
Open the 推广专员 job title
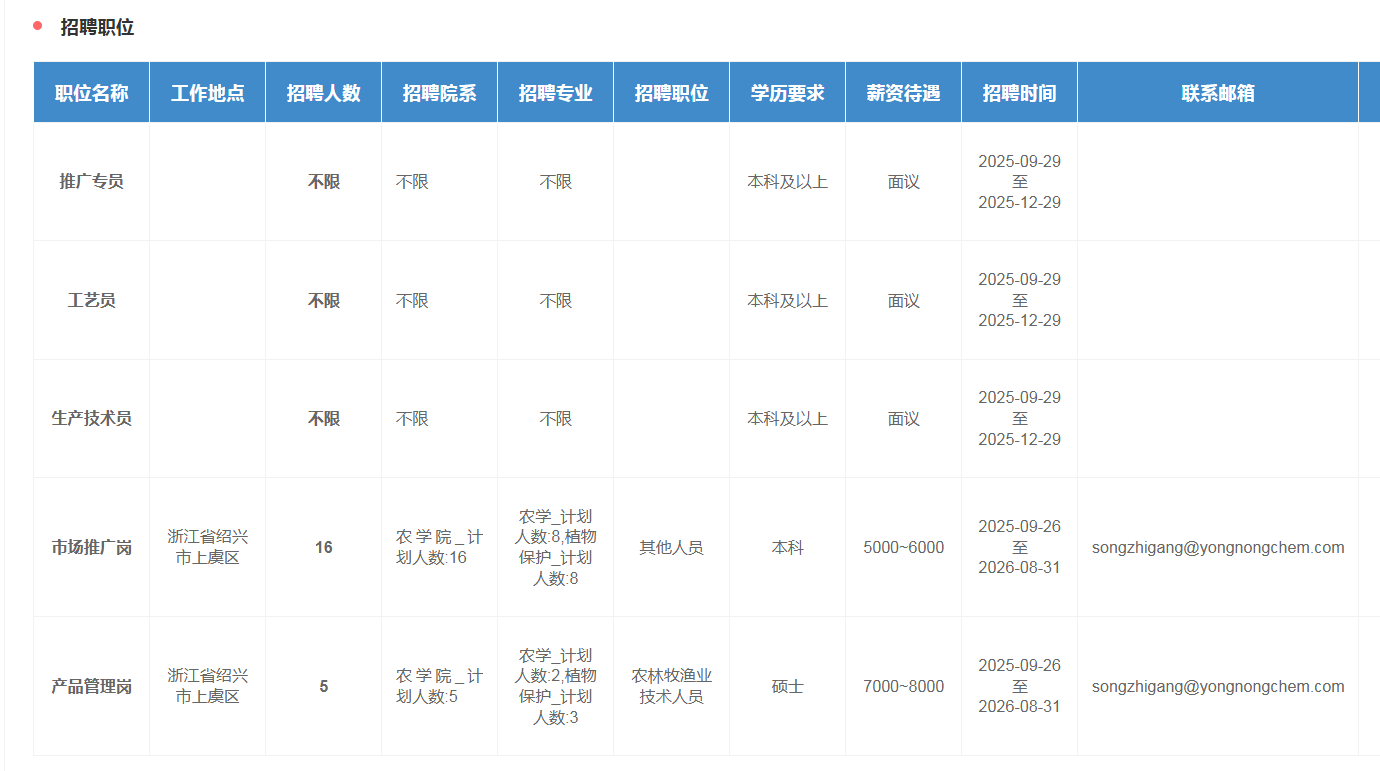(91, 182)
